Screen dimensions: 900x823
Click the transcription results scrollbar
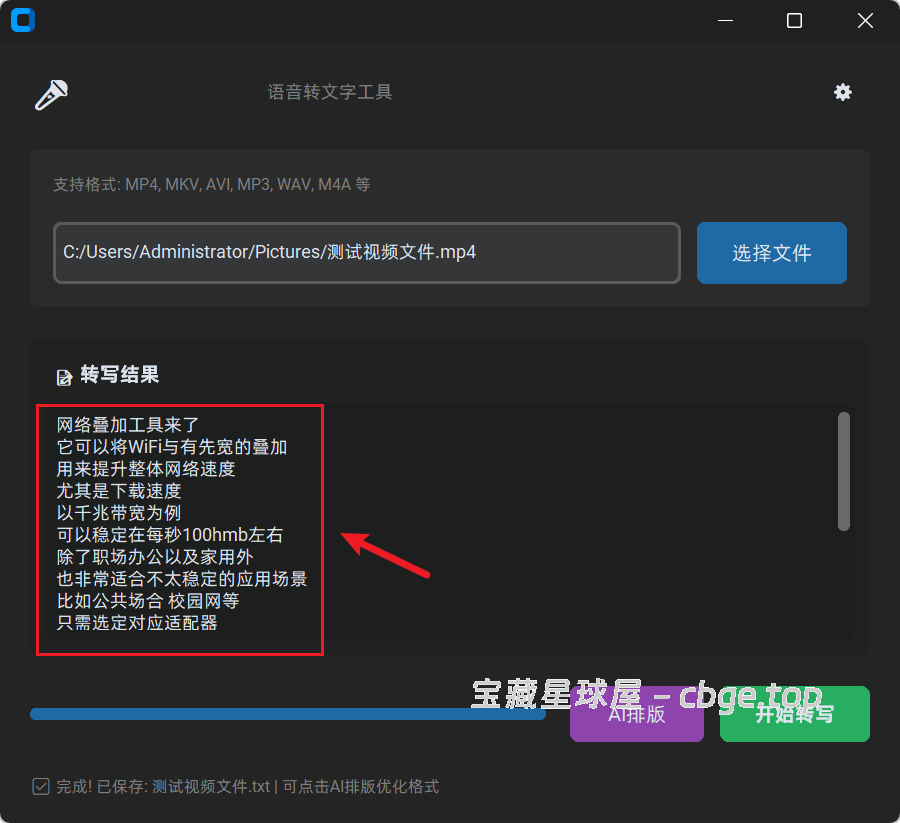coord(843,471)
